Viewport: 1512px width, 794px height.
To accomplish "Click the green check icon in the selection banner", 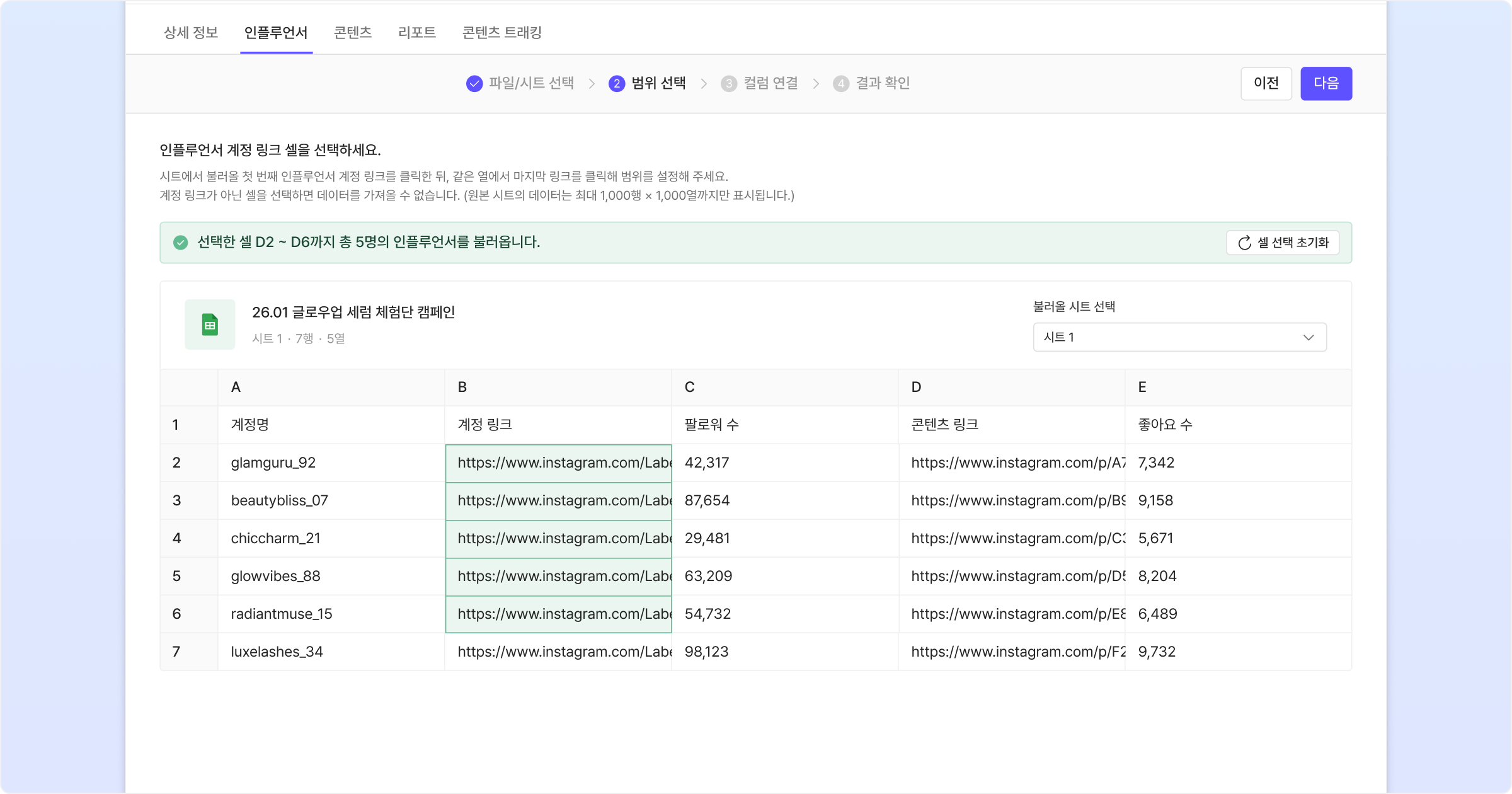I will pos(181,243).
